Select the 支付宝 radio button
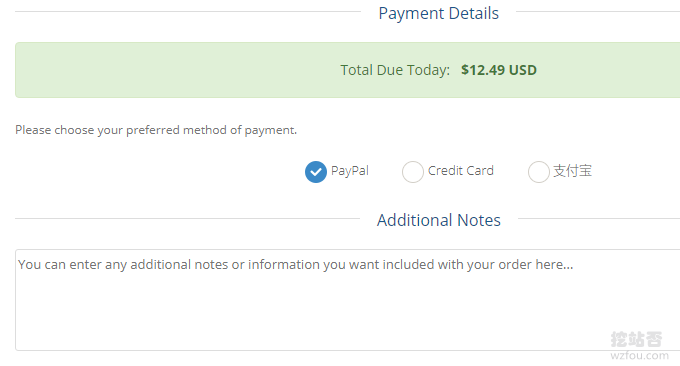 [x=539, y=172]
